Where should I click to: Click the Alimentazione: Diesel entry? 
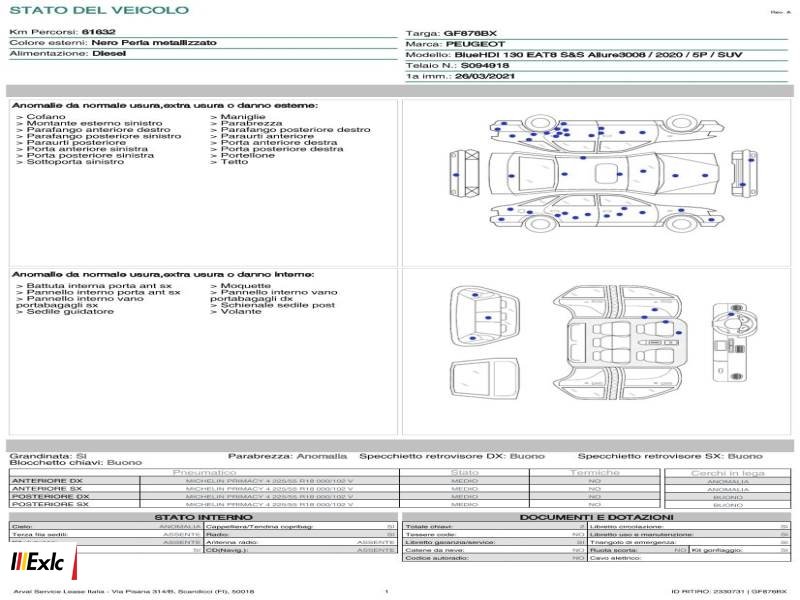click(x=67, y=53)
